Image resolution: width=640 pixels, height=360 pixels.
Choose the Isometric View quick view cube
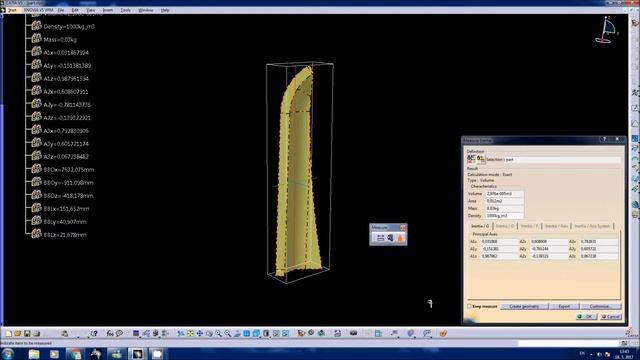coord(256,333)
